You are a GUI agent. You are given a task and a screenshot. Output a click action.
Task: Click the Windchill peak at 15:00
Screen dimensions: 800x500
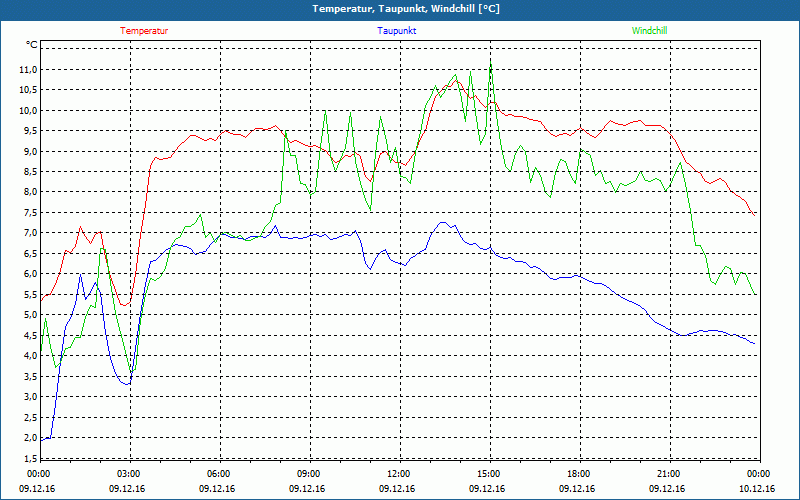(491, 63)
